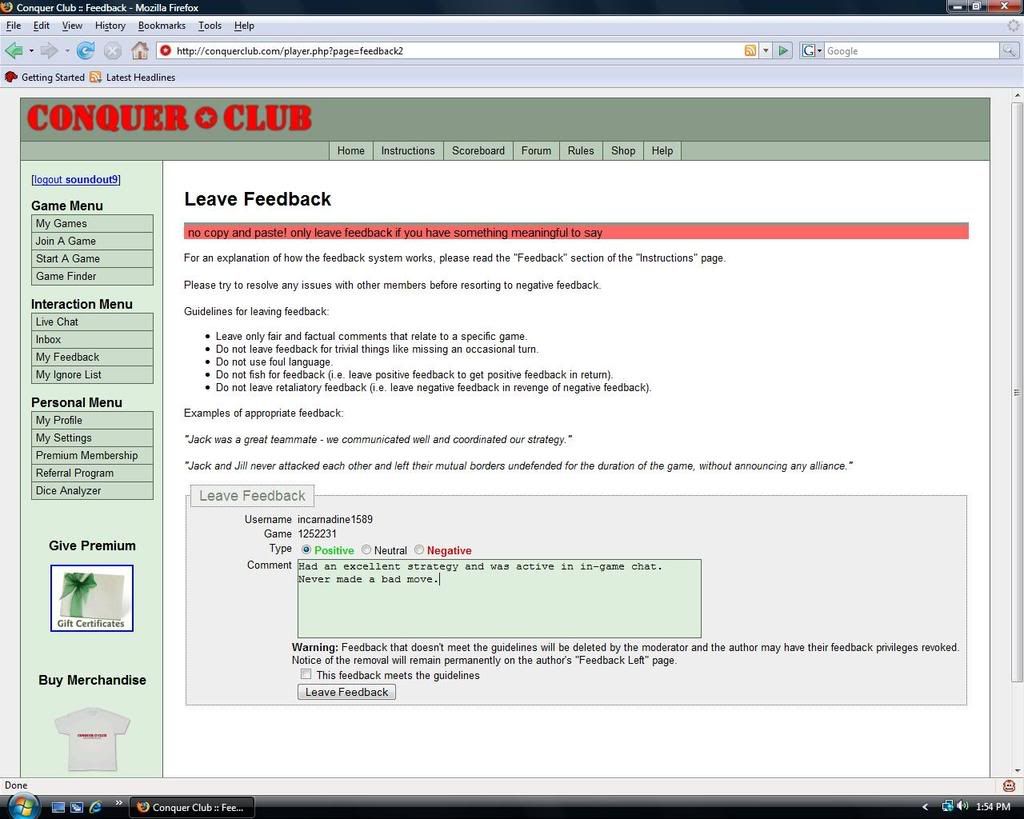Click the search magnifier icon
The image size is (1024, 819).
(x=1009, y=51)
